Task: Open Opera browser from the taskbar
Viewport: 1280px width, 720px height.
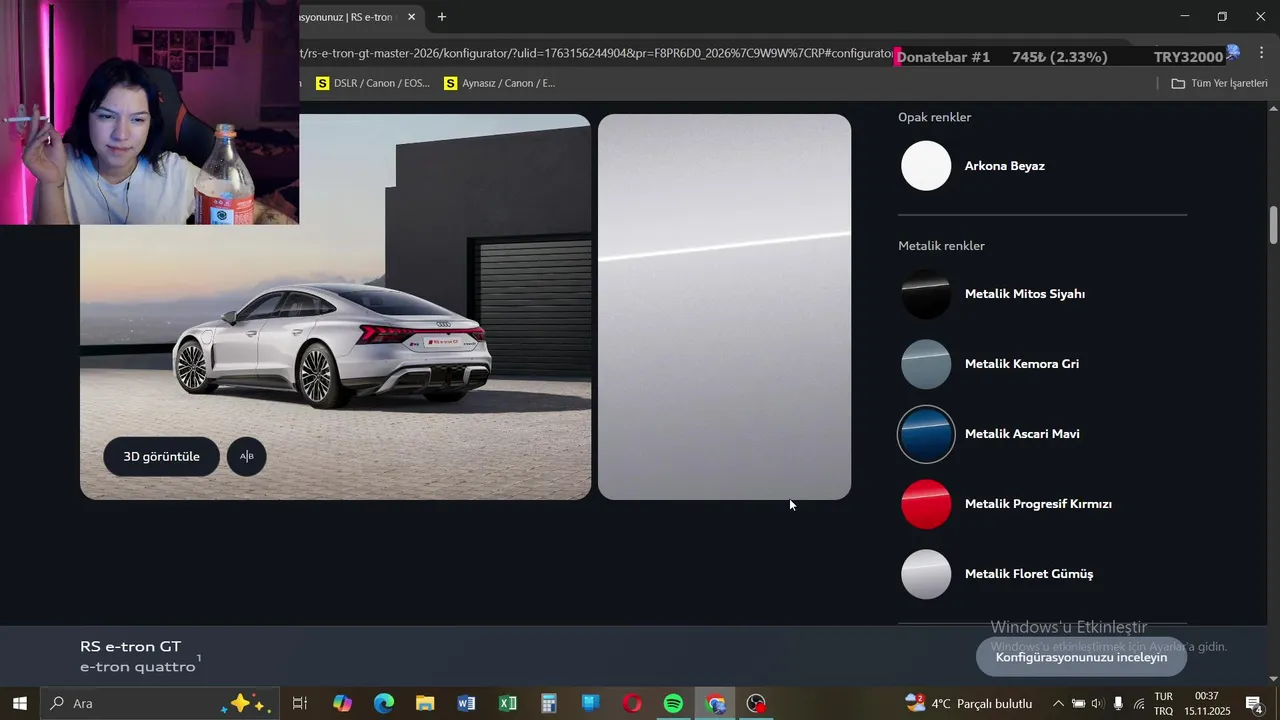Action: pyautogui.click(x=632, y=704)
